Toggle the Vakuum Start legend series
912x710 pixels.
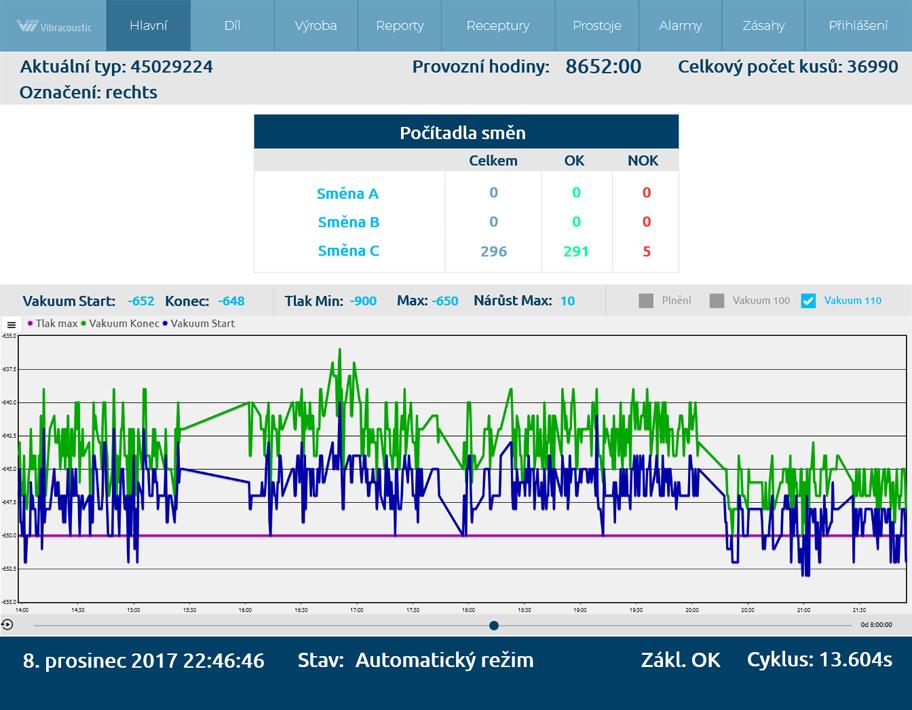pyautogui.click(x=202, y=324)
